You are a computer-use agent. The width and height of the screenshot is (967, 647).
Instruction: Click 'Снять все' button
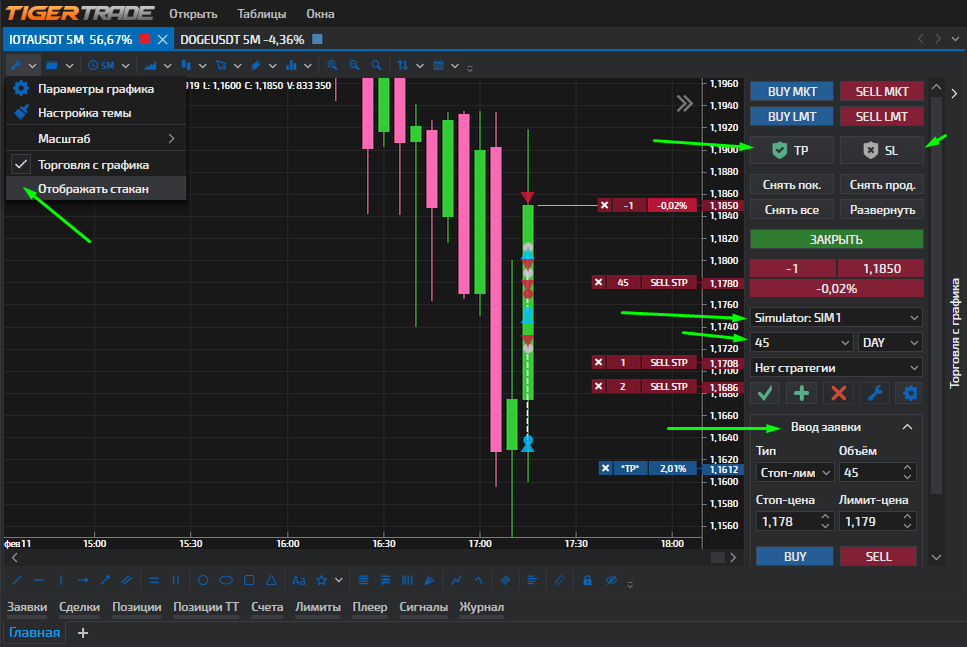(x=792, y=210)
